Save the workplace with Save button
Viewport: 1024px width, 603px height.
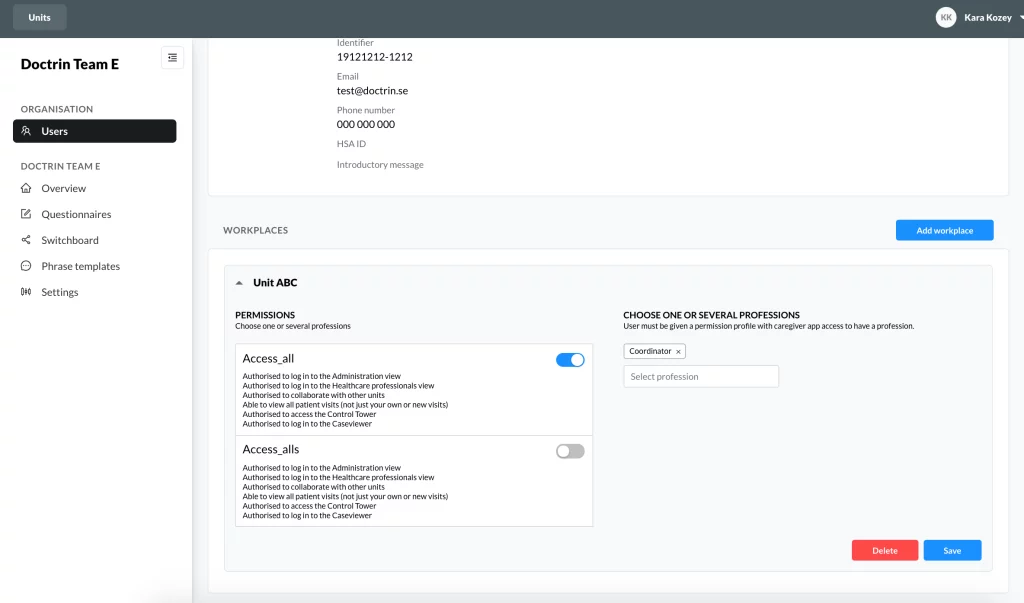[x=952, y=550]
